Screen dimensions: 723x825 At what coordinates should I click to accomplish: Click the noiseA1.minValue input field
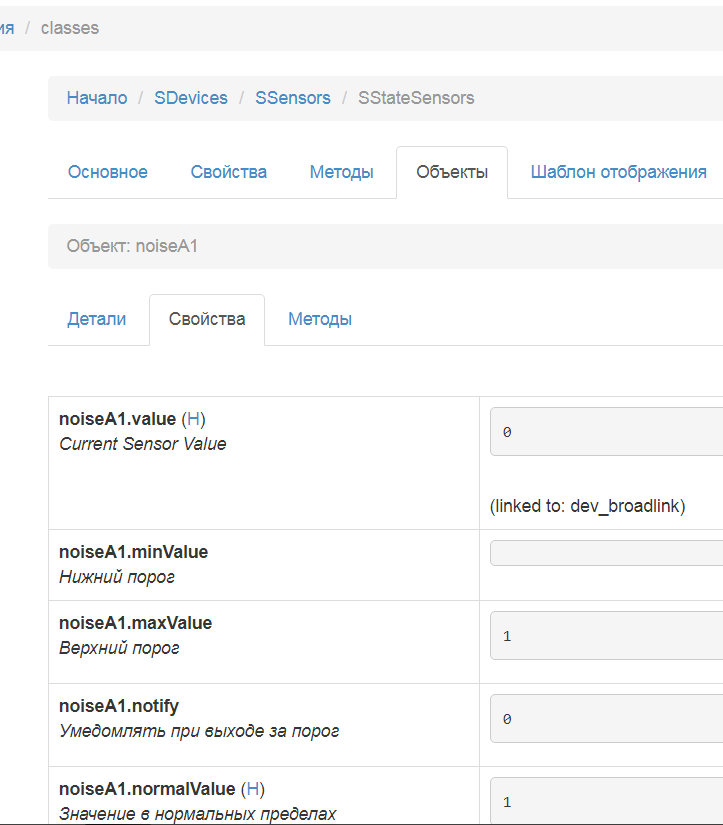click(x=606, y=553)
